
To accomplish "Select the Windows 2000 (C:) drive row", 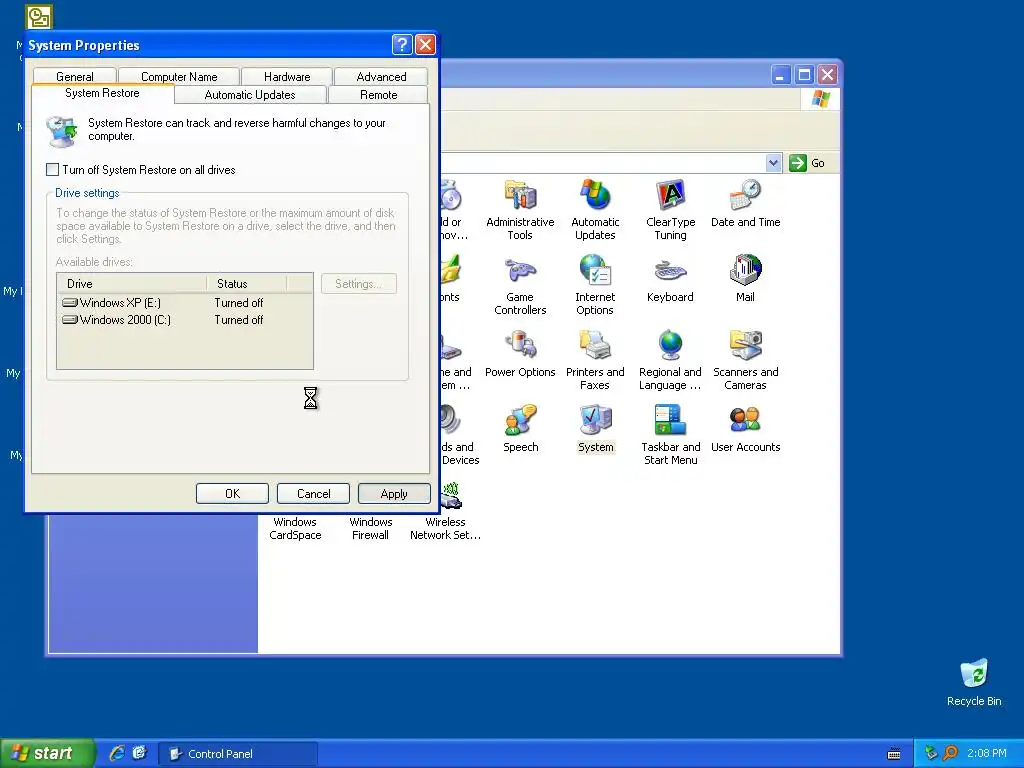I will click(x=185, y=319).
